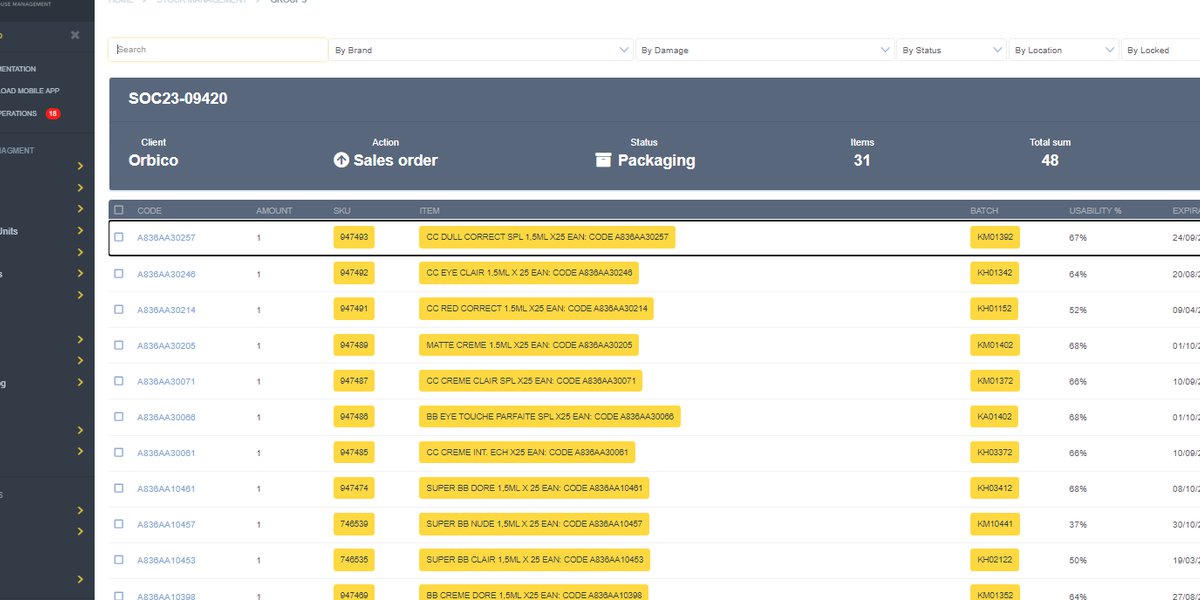Click the Sales order up-arrow icon
The width and height of the screenshot is (1200, 600).
coord(341,160)
